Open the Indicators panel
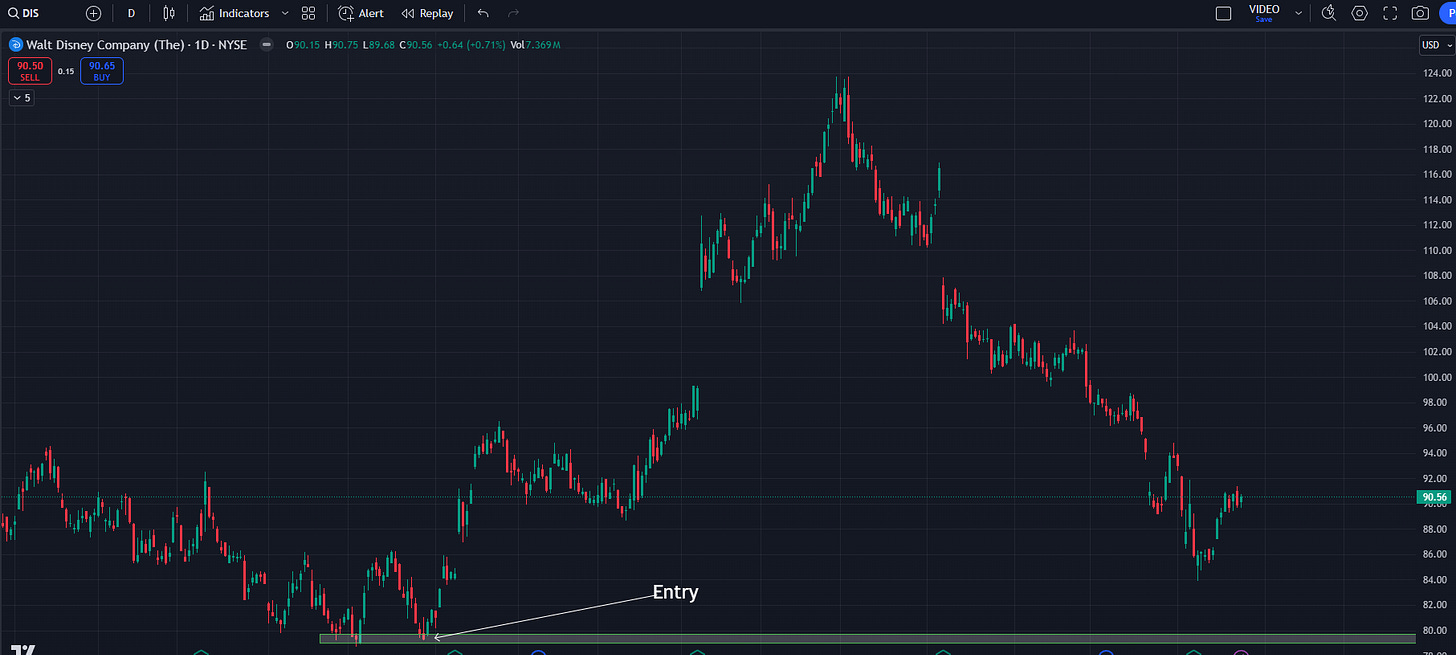This screenshot has height=655, width=1456. pyautogui.click(x=235, y=13)
